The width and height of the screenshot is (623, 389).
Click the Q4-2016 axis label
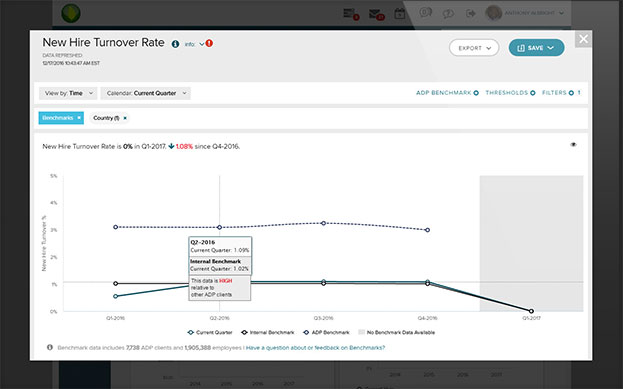click(427, 318)
